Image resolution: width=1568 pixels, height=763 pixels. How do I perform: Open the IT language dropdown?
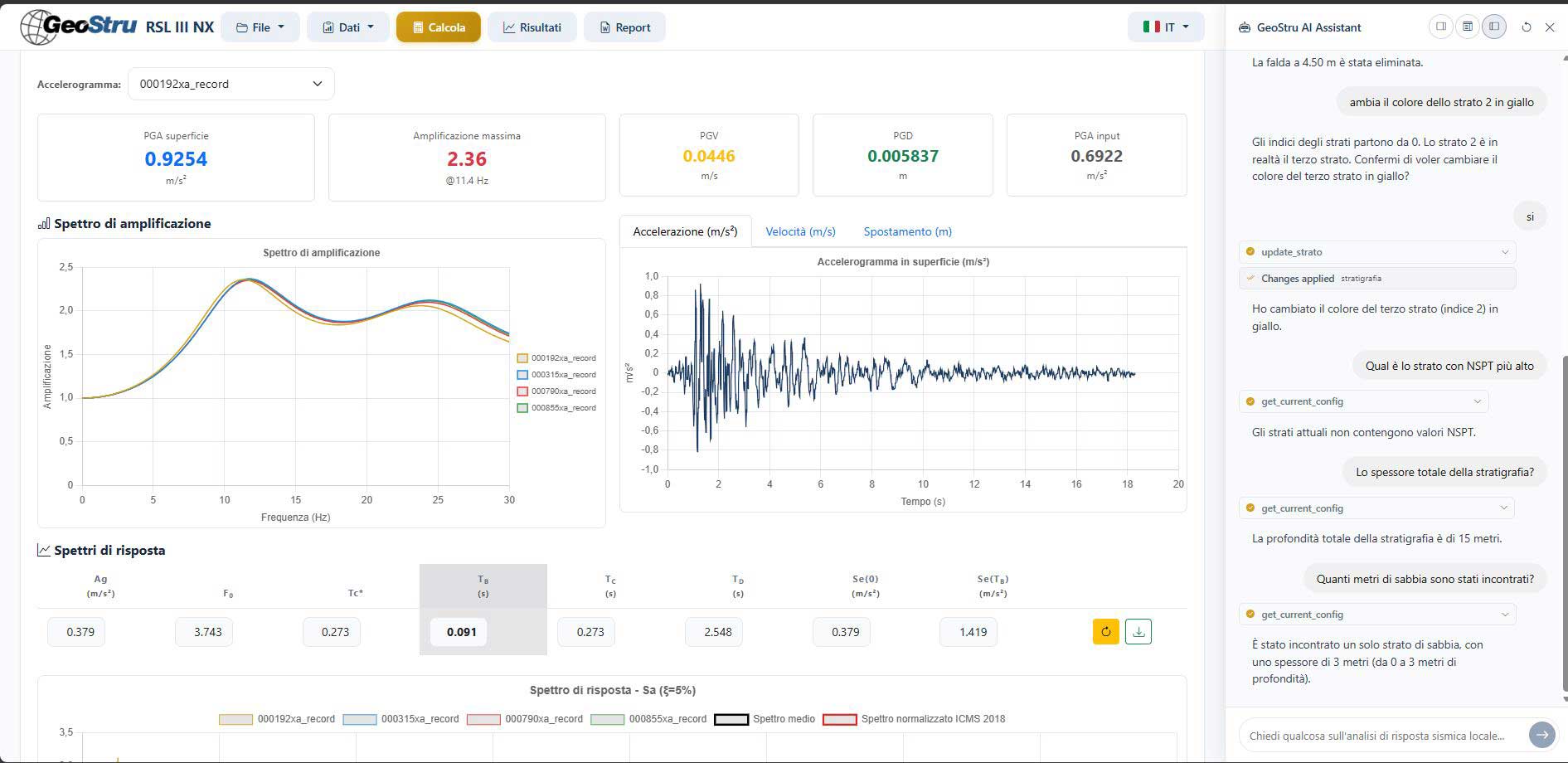[1166, 27]
